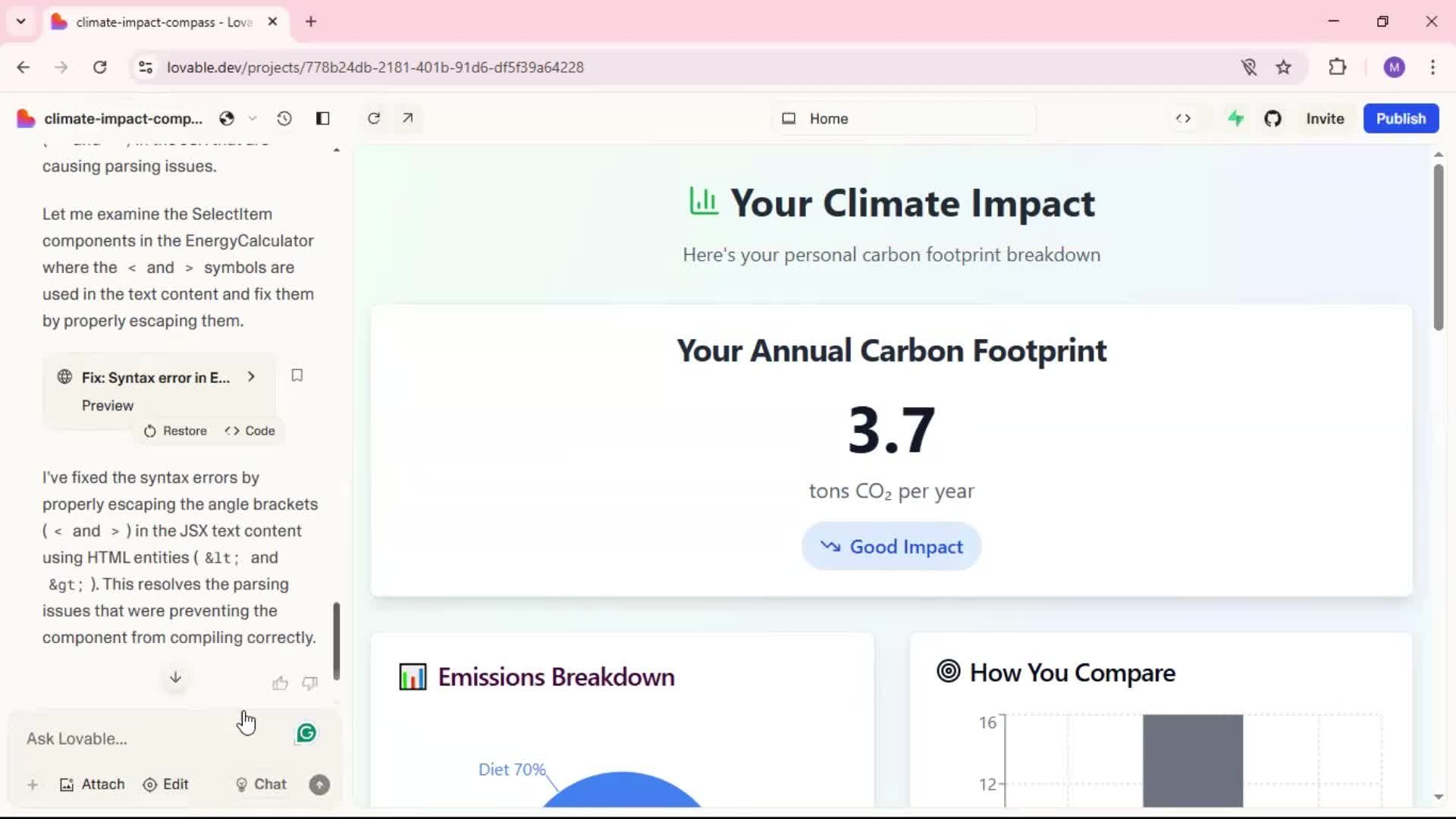
Task: Jump to bottom of chat arrow
Action: [175, 677]
